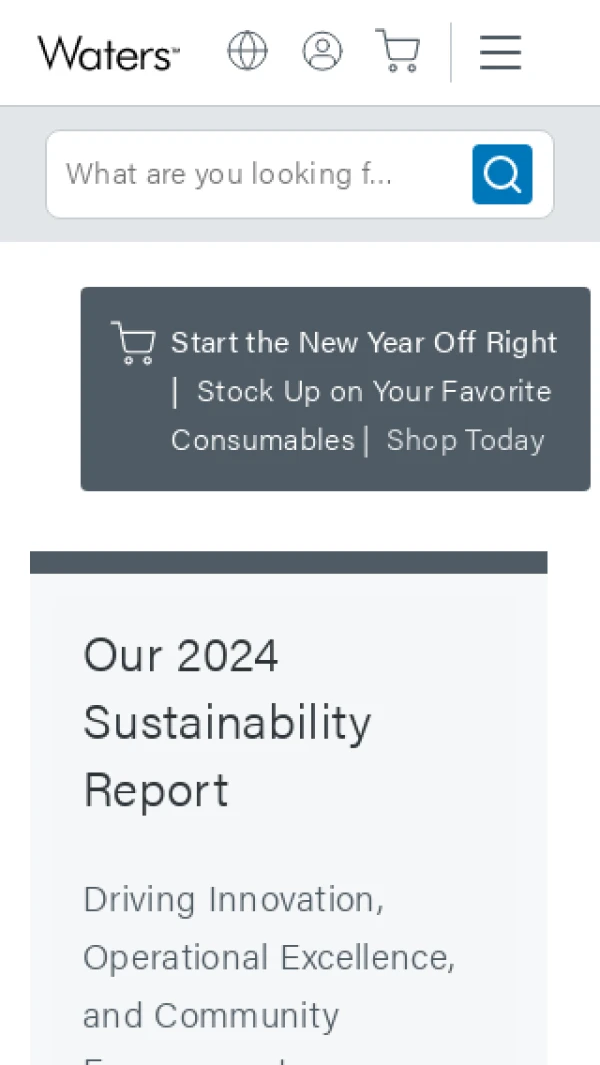
Task: Click the dark top bar of sustainability card
Action: [x=288, y=562]
